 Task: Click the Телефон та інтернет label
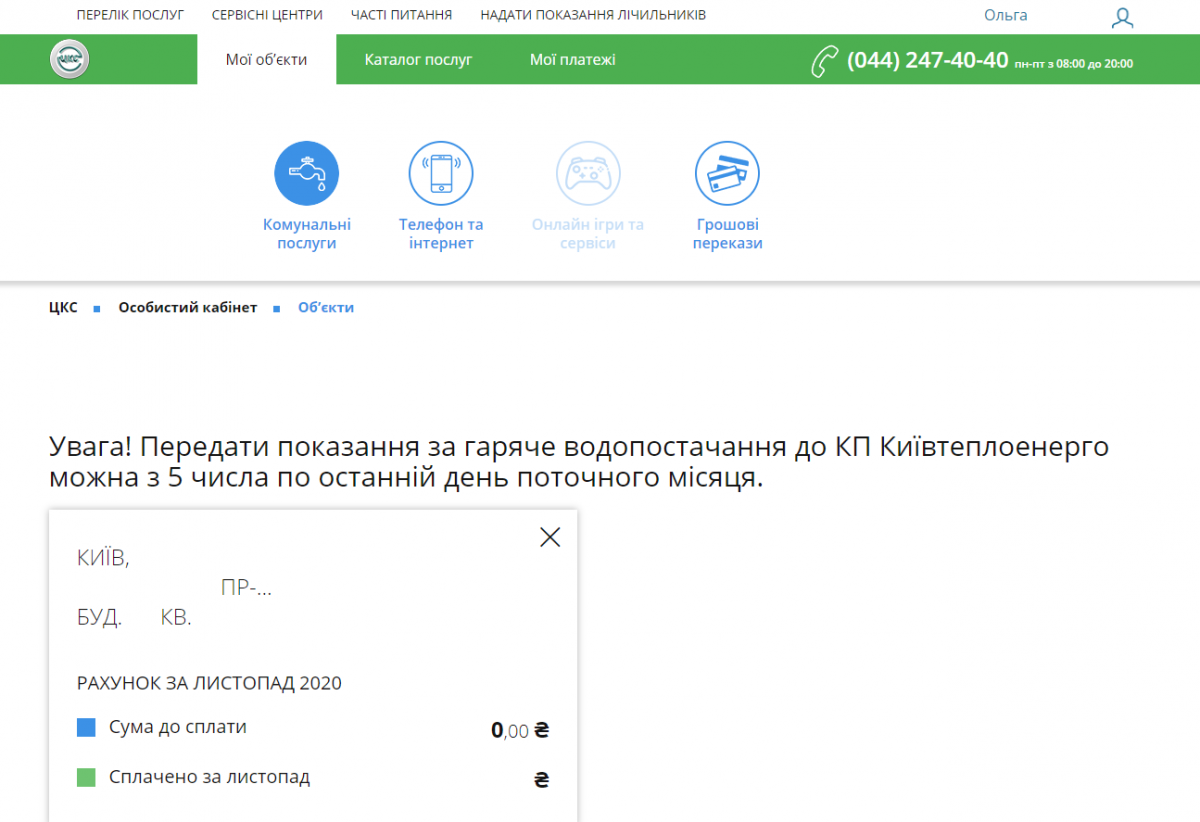(441, 234)
